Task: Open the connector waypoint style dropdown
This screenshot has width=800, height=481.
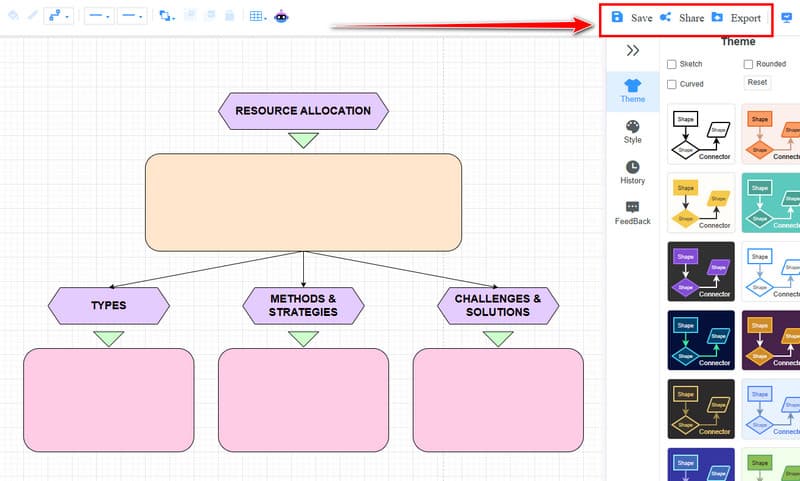Action: (x=58, y=16)
